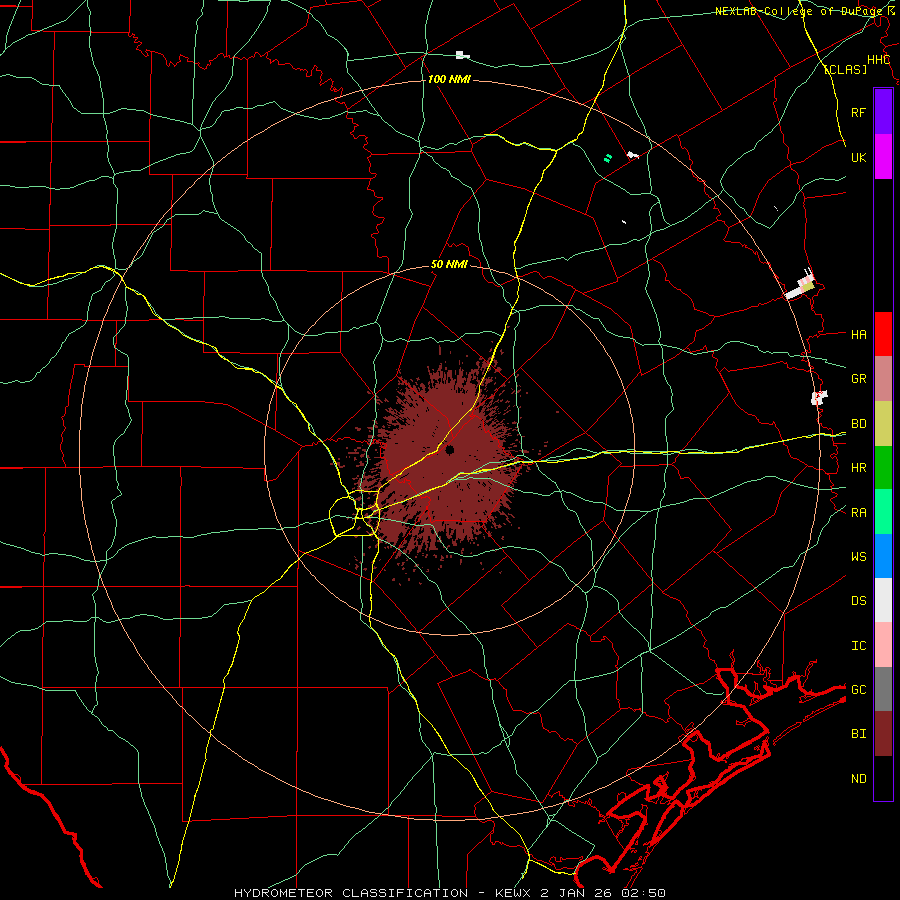Image resolution: width=900 pixels, height=900 pixels.
Task: Click the GR legend label
Action: click(859, 379)
